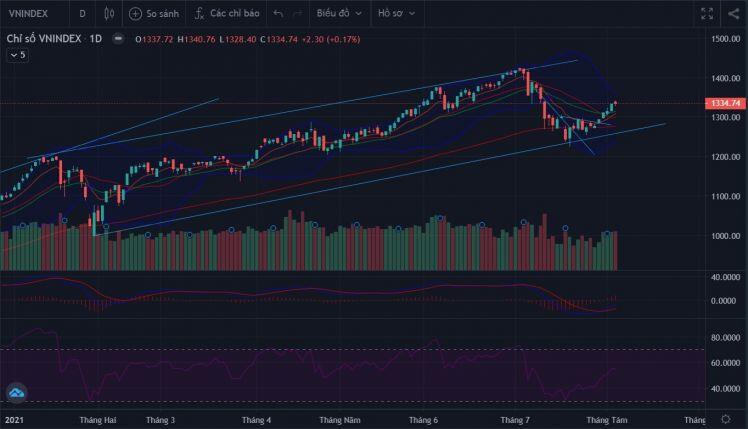
Task: Click the Tháng Năm time axis label
Action: coord(340,420)
